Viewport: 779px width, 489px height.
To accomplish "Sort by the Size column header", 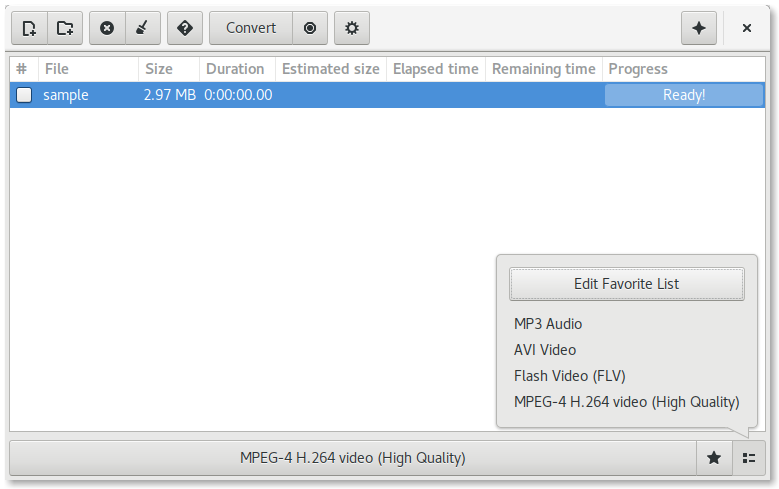I will point(169,69).
